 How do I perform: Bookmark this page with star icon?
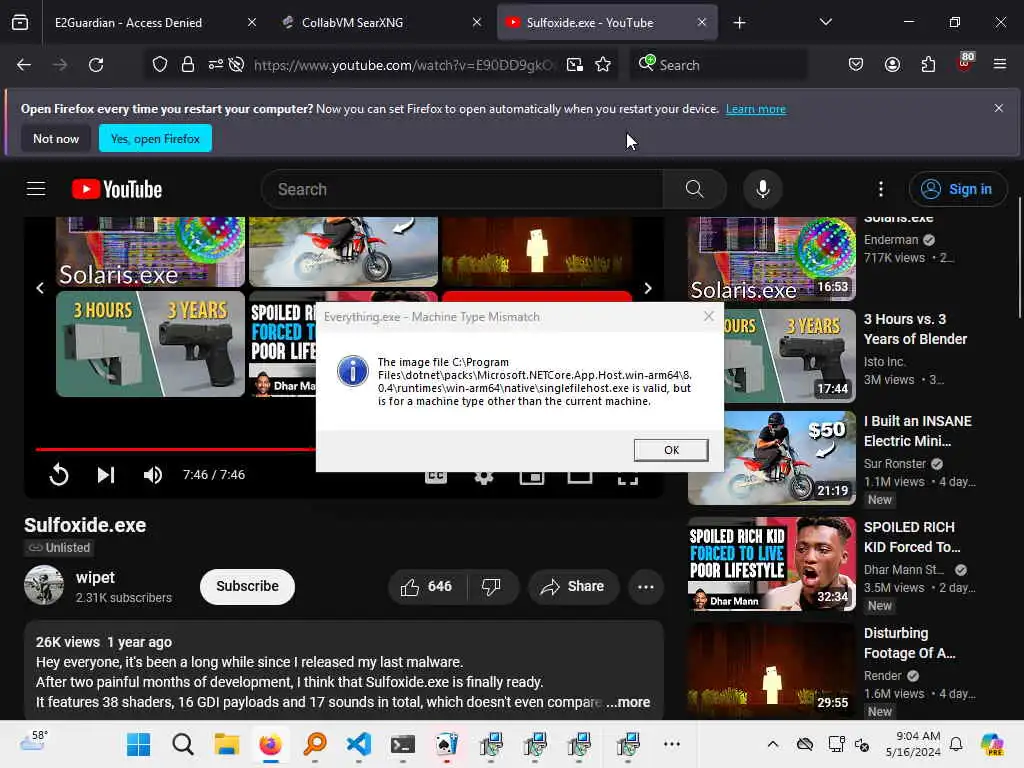click(603, 65)
